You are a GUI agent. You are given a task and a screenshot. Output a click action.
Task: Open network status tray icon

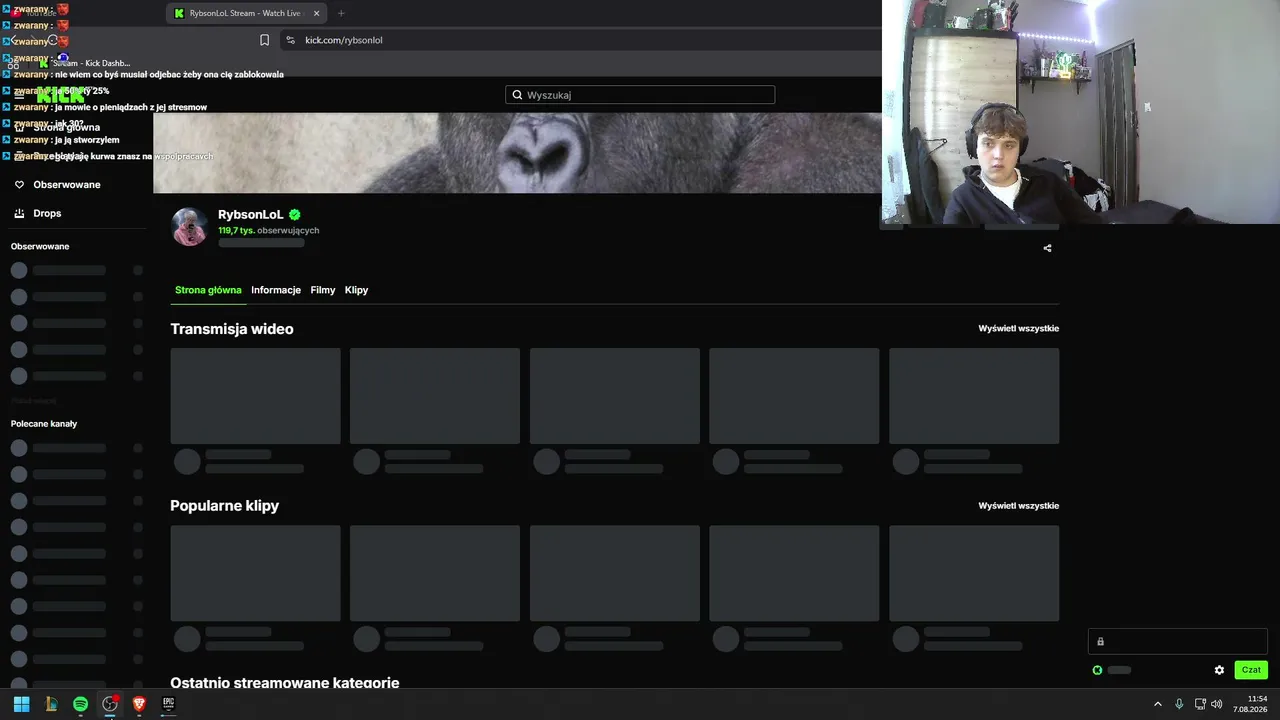point(1200,704)
